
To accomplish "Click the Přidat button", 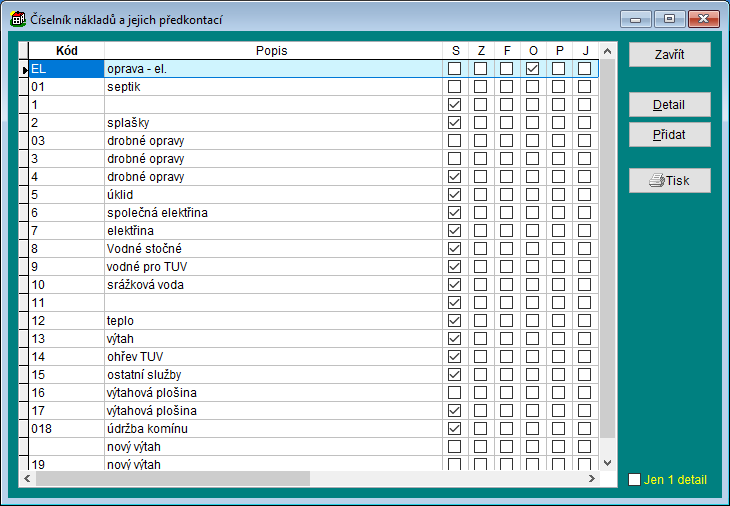I will coord(669,134).
